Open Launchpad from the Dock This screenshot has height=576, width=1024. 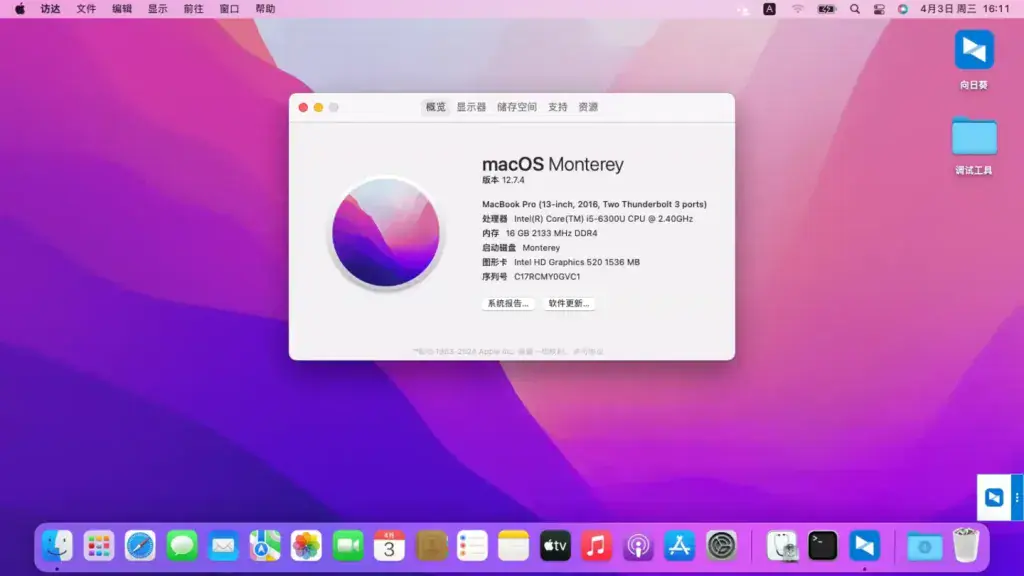99,545
